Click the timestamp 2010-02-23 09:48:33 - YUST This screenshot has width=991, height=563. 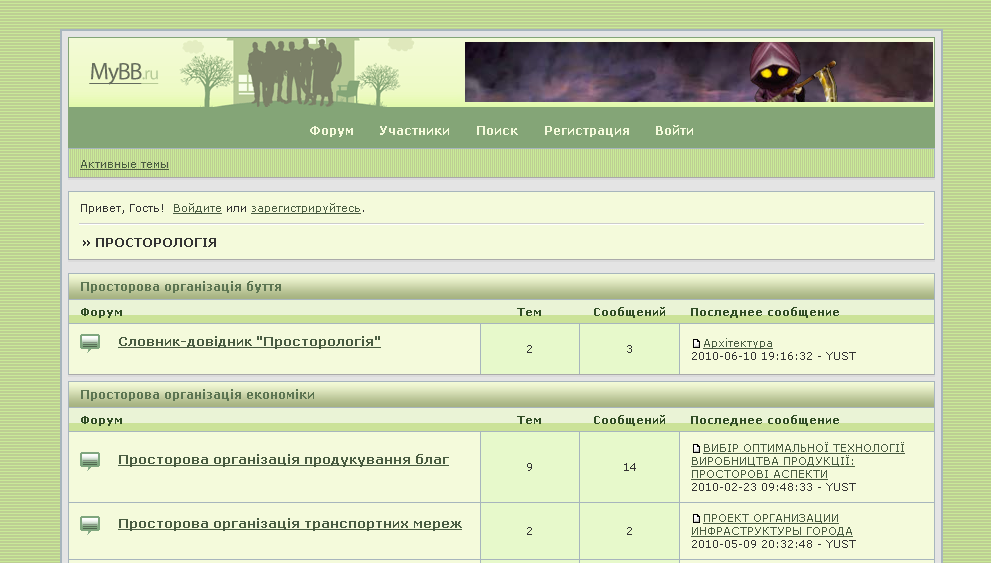coord(774,487)
